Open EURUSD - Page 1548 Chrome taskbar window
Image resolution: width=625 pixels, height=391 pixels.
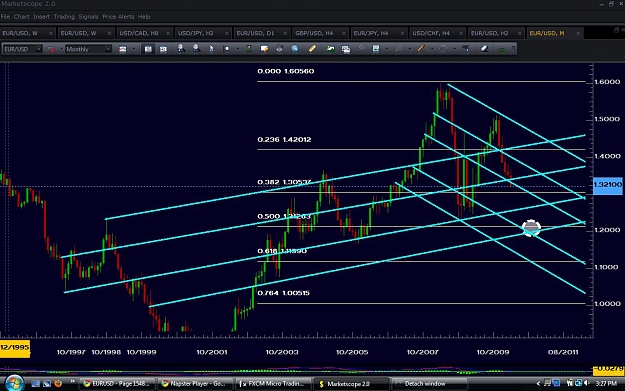tap(116, 384)
